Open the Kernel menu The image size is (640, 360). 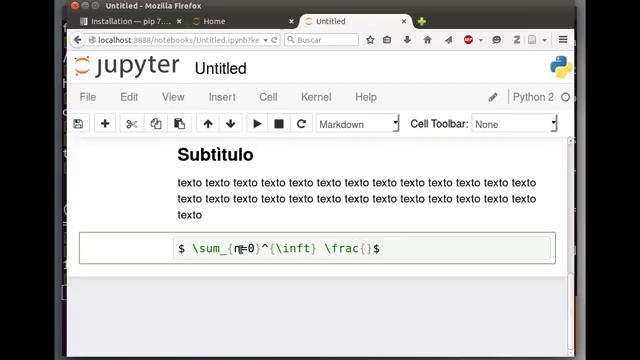[x=316, y=97]
